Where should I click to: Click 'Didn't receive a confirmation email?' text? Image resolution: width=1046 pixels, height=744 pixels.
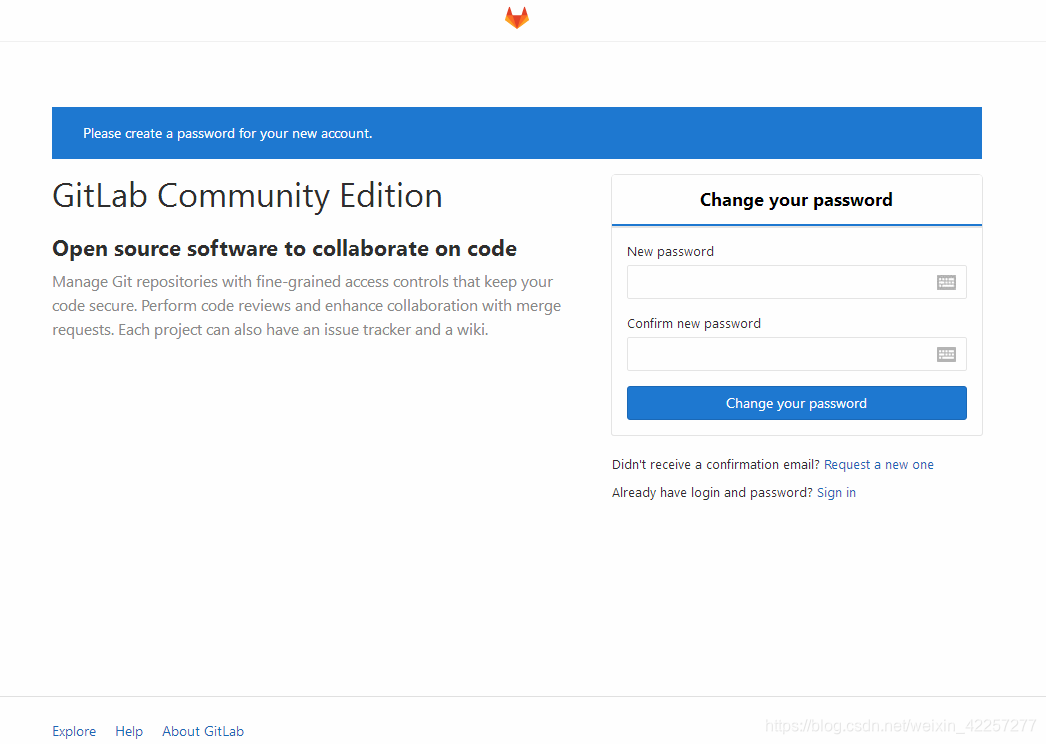point(715,464)
